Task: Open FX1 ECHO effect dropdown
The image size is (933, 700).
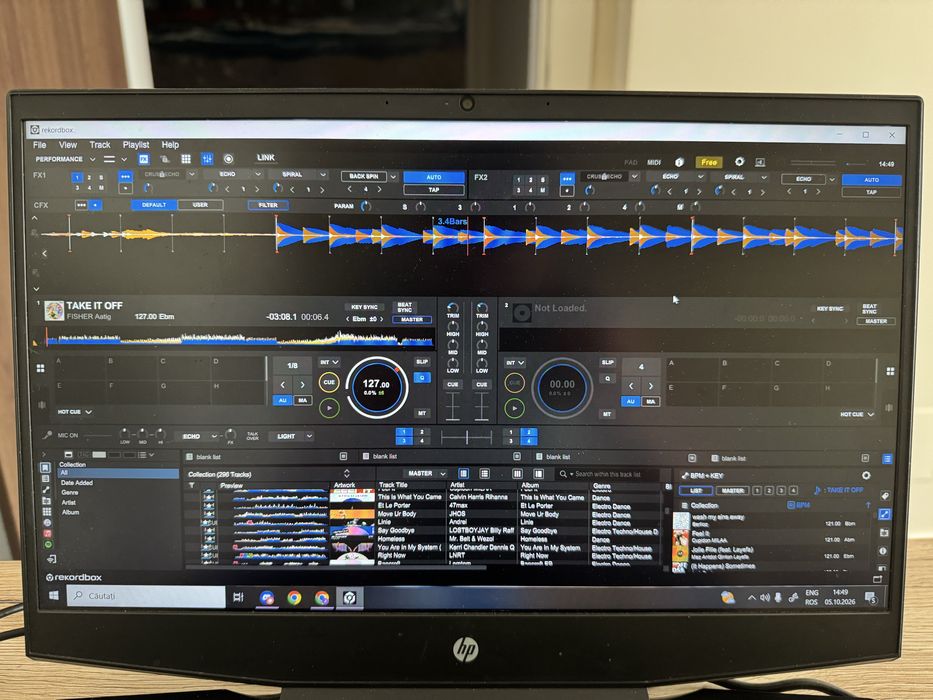Action: 258,174
